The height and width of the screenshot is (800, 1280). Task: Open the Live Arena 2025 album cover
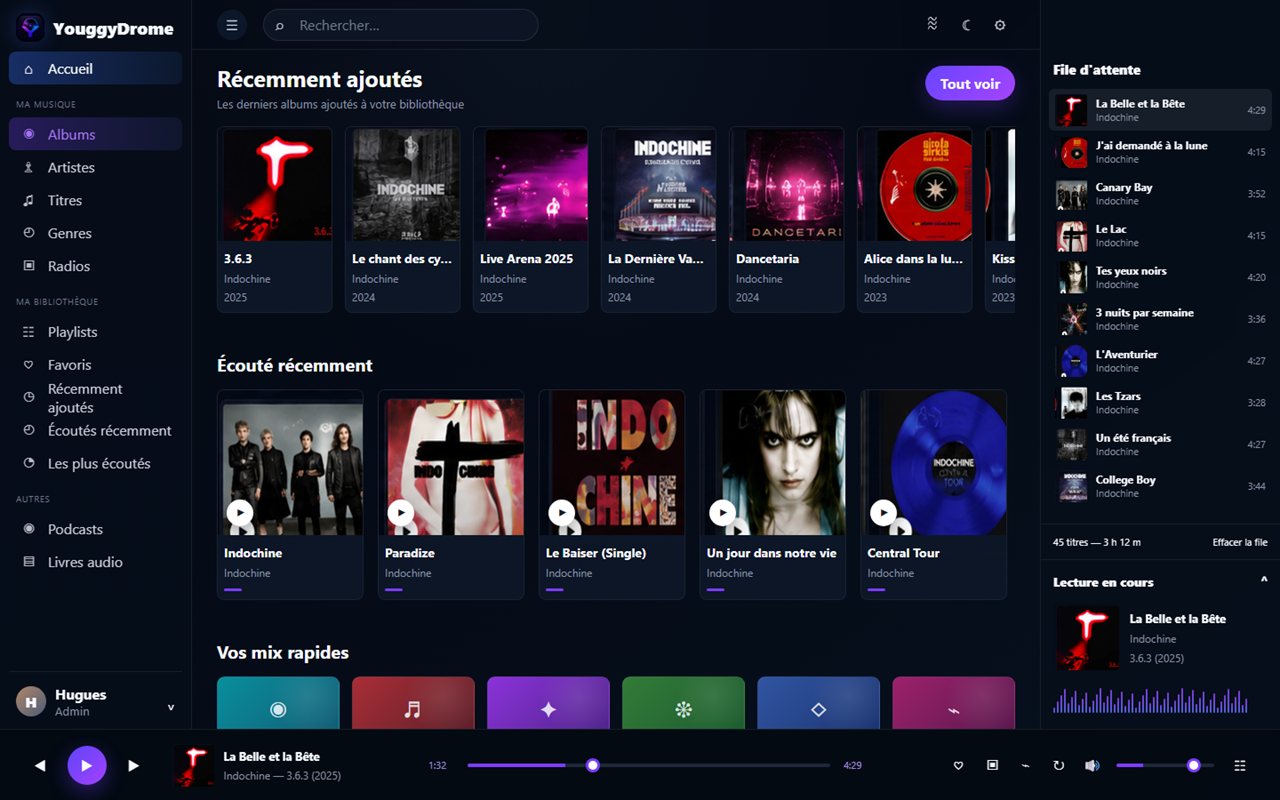coord(531,184)
